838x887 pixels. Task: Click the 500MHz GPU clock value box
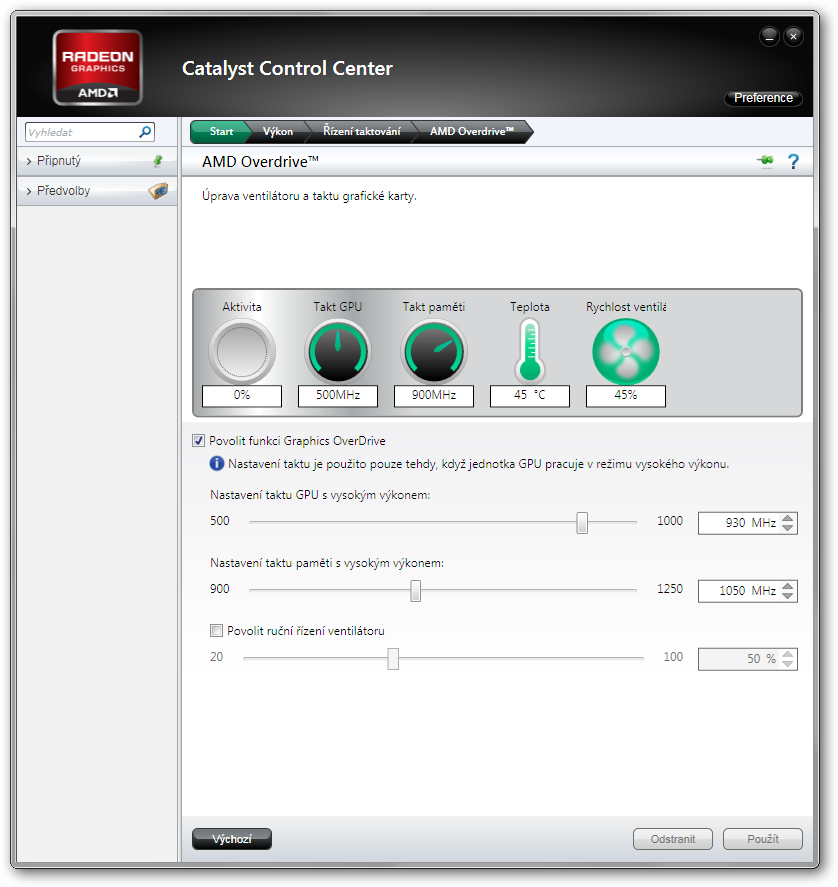(338, 395)
